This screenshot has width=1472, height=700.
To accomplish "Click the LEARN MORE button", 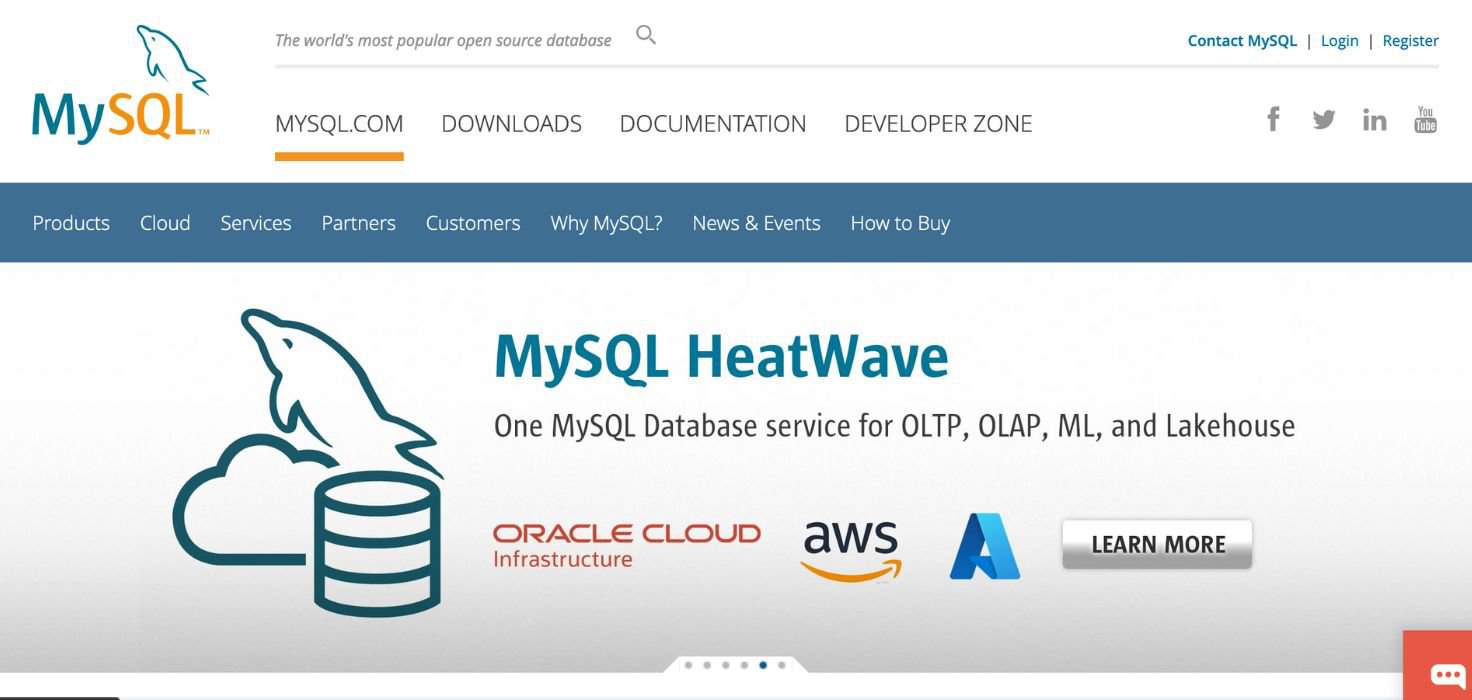I will point(1156,544).
